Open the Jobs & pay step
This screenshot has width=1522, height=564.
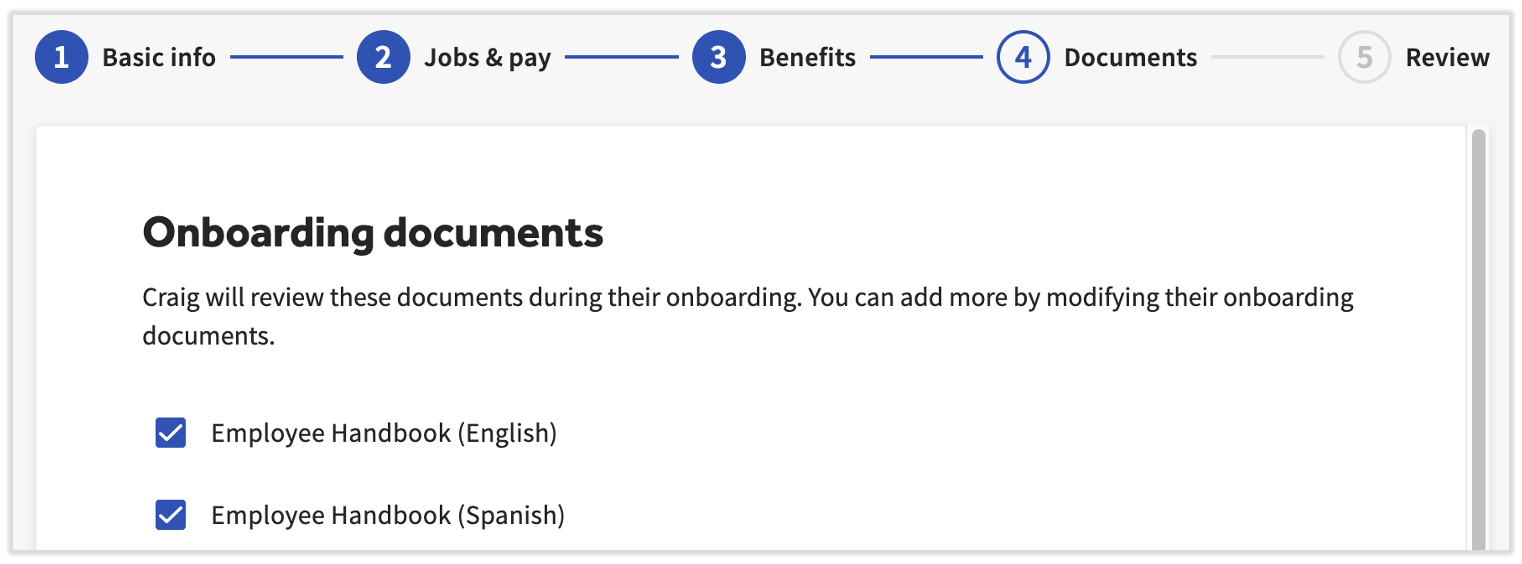pyautogui.click(x=487, y=58)
